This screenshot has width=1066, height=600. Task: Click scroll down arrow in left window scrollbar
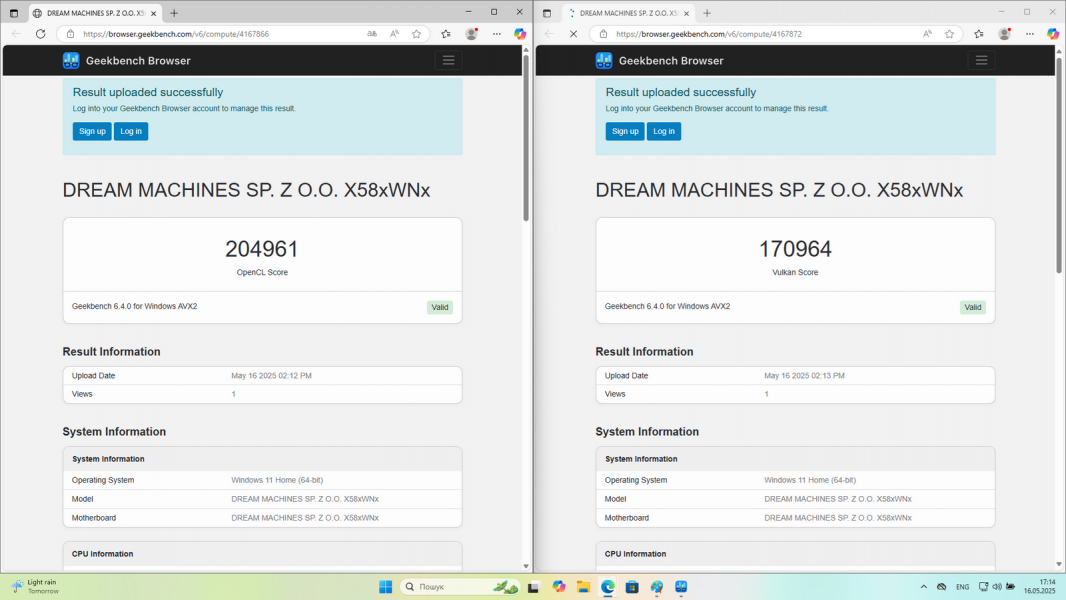tap(526, 566)
